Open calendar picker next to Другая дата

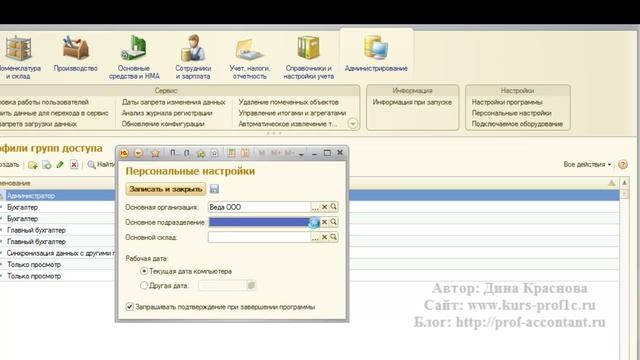point(251,285)
